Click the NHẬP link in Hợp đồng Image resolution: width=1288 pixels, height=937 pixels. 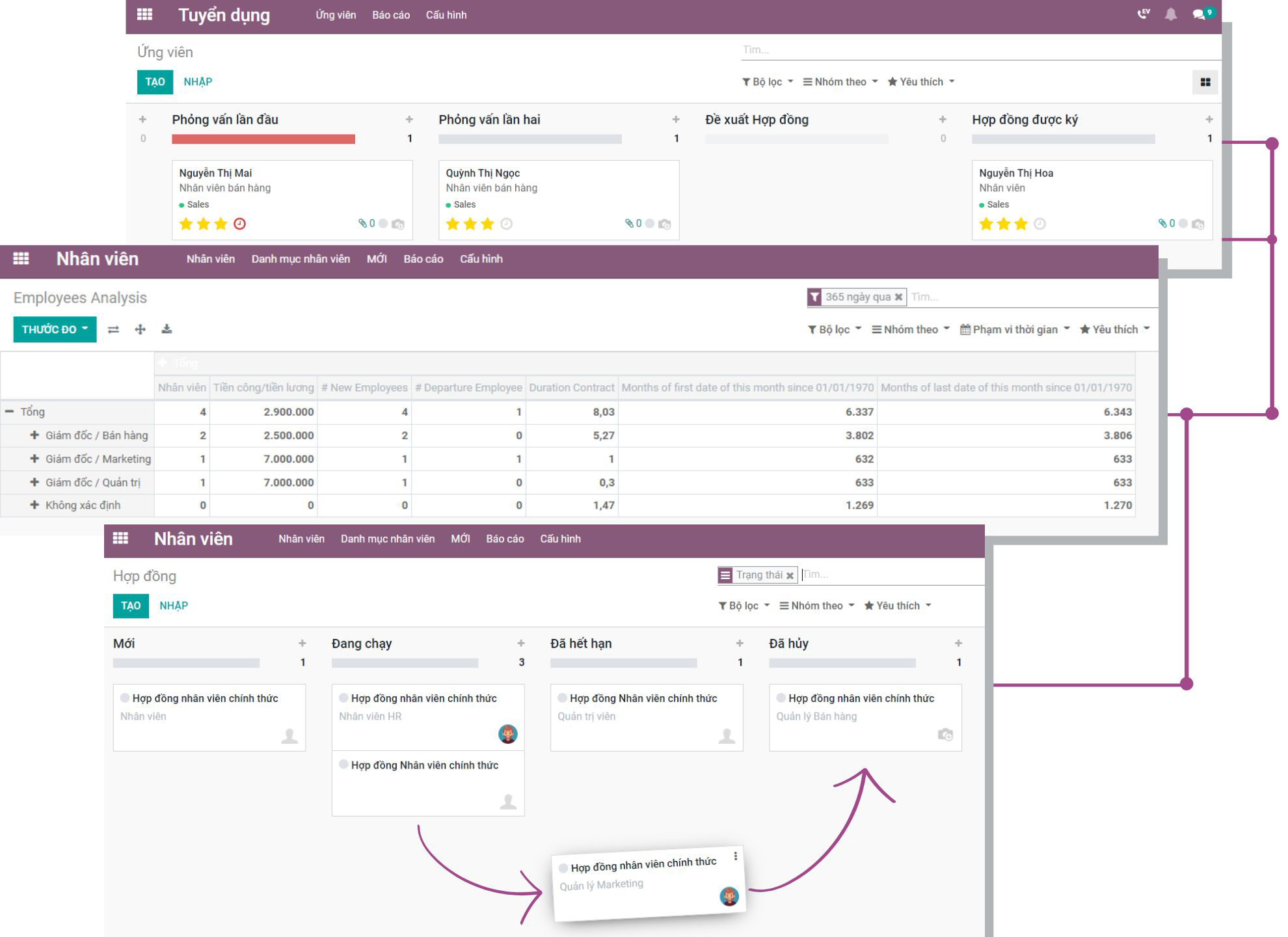pyautogui.click(x=174, y=606)
